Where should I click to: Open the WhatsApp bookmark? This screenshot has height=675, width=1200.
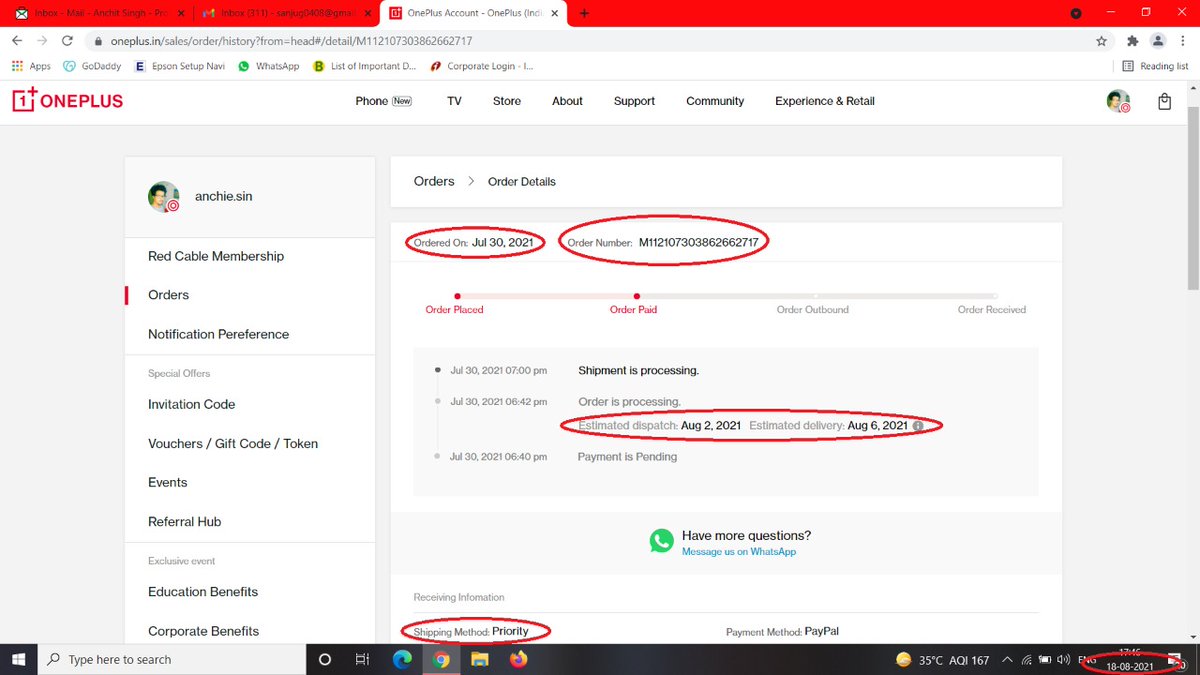pos(268,66)
